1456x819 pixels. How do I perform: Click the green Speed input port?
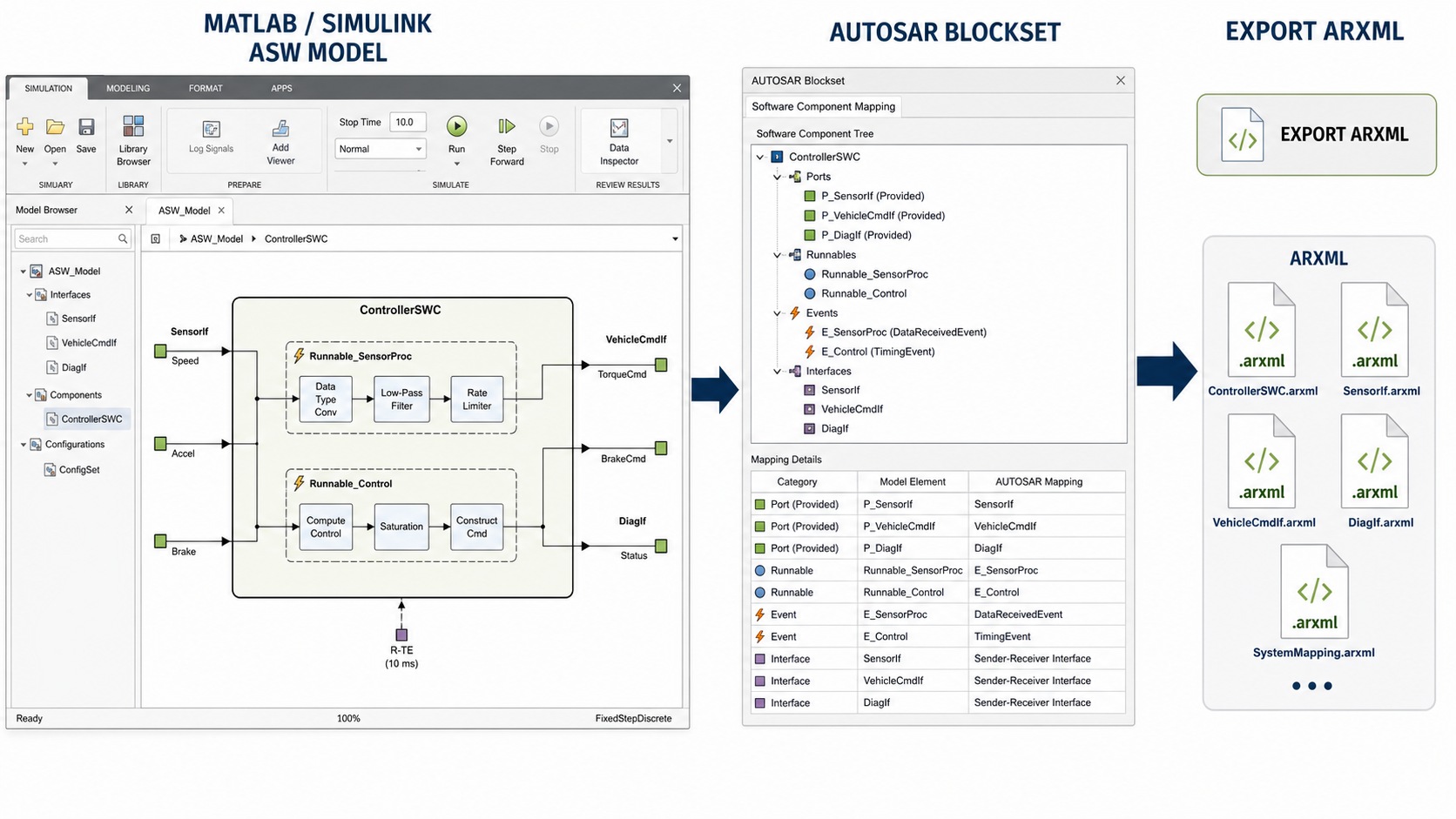[160, 351]
